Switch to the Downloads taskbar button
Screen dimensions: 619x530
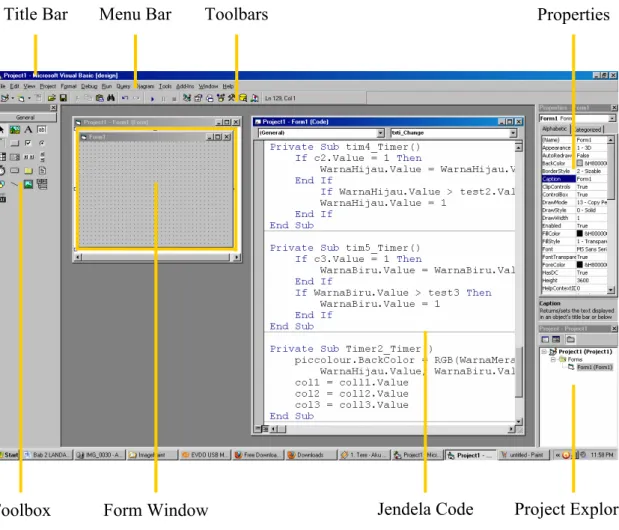click(x=310, y=455)
